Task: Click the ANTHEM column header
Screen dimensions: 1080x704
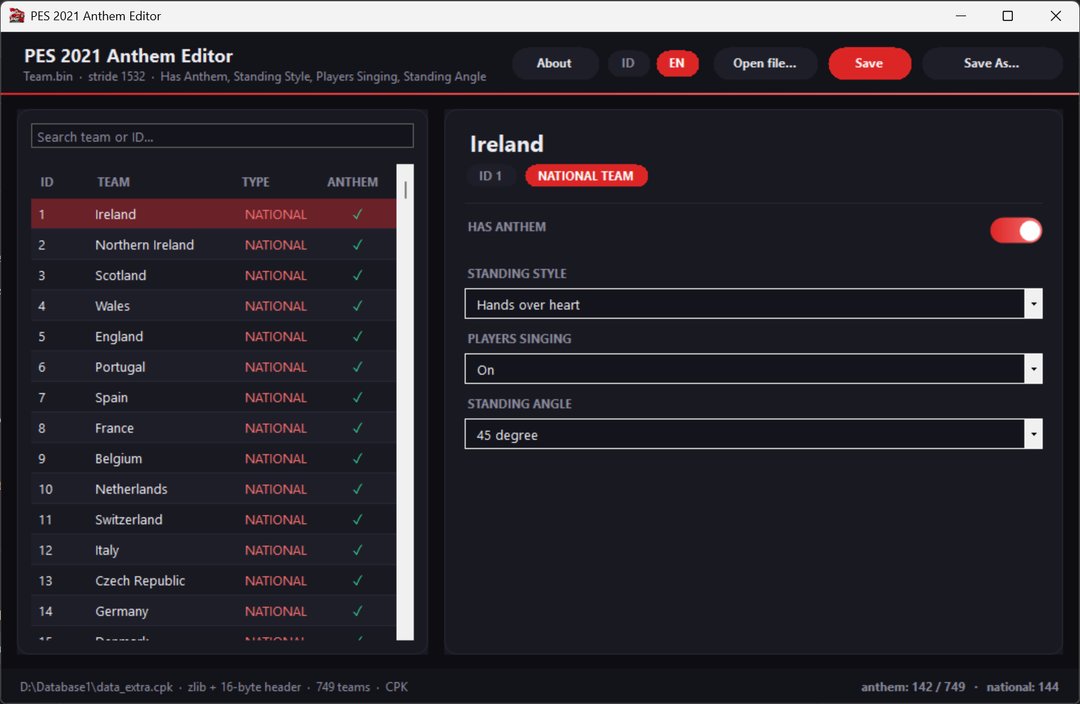Action: coord(352,182)
